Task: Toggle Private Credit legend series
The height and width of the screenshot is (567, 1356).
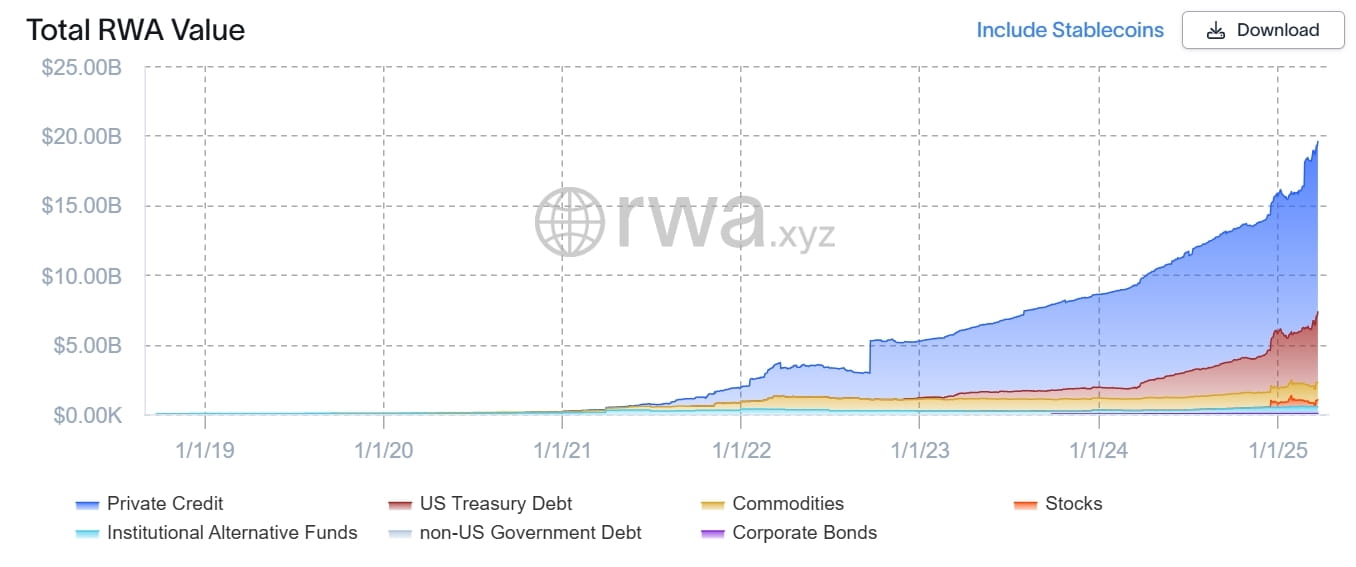Action: (x=165, y=504)
